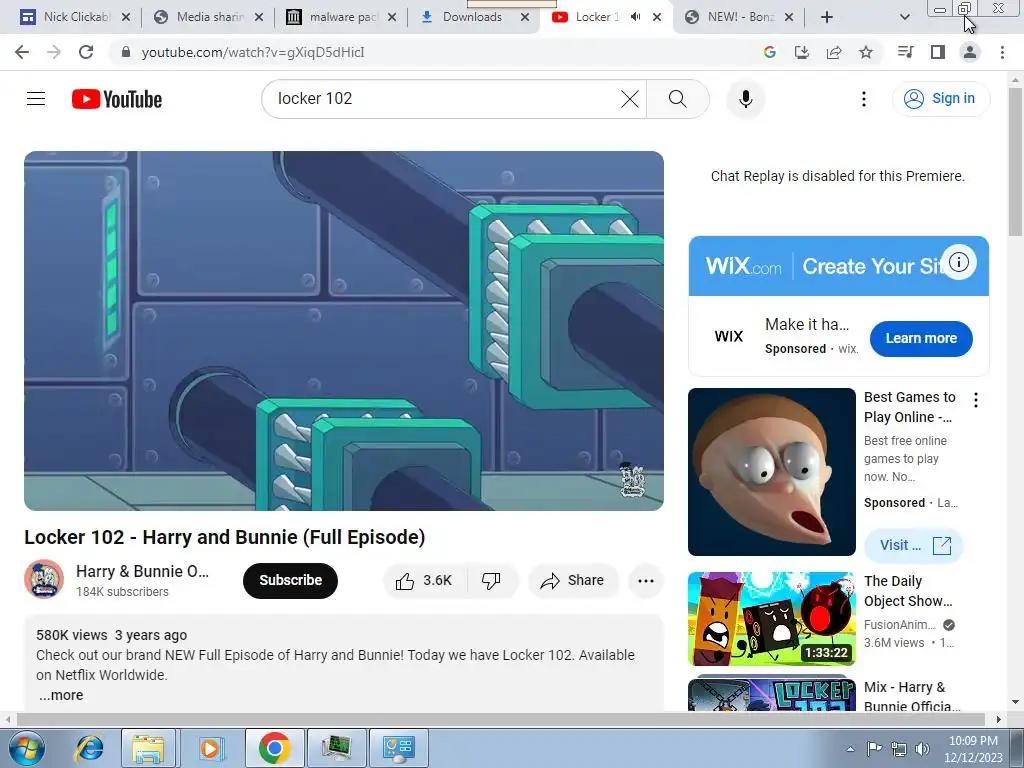Open Chrome three-dot menu
Image resolution: width=1024 pixels, height=768 pixels.
pos(1002,52)
